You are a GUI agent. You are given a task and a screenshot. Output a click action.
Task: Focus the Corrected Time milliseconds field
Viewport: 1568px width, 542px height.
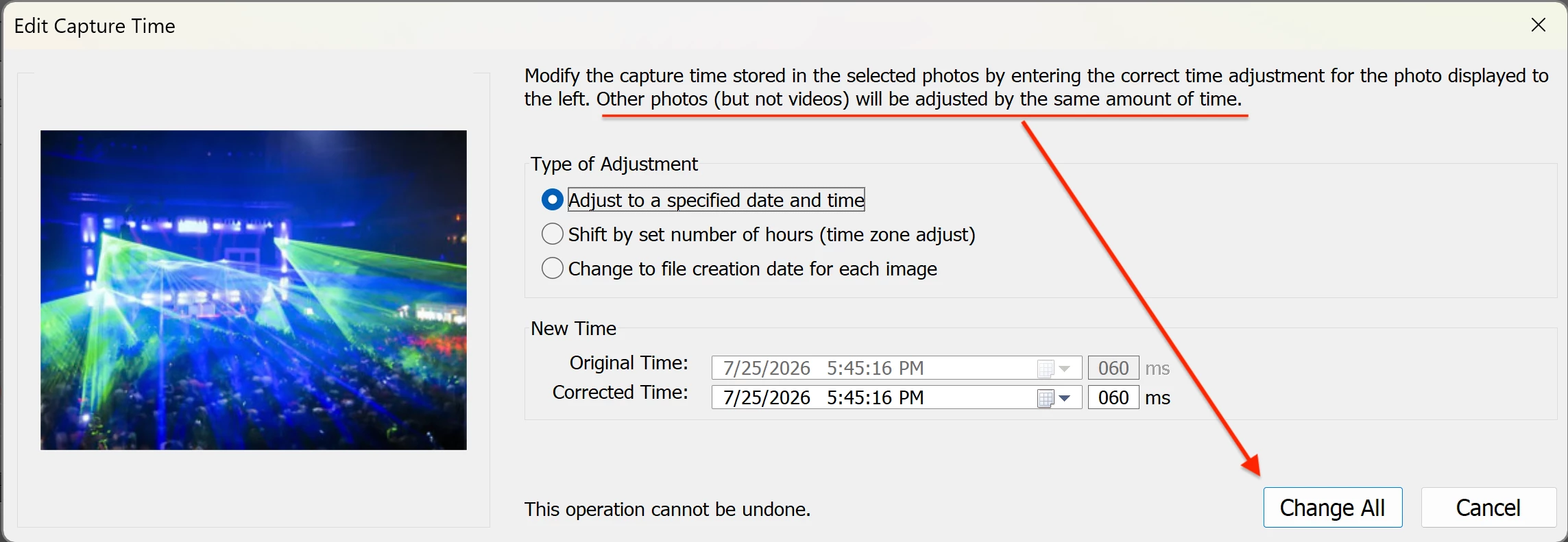[x=1113, y=397]
